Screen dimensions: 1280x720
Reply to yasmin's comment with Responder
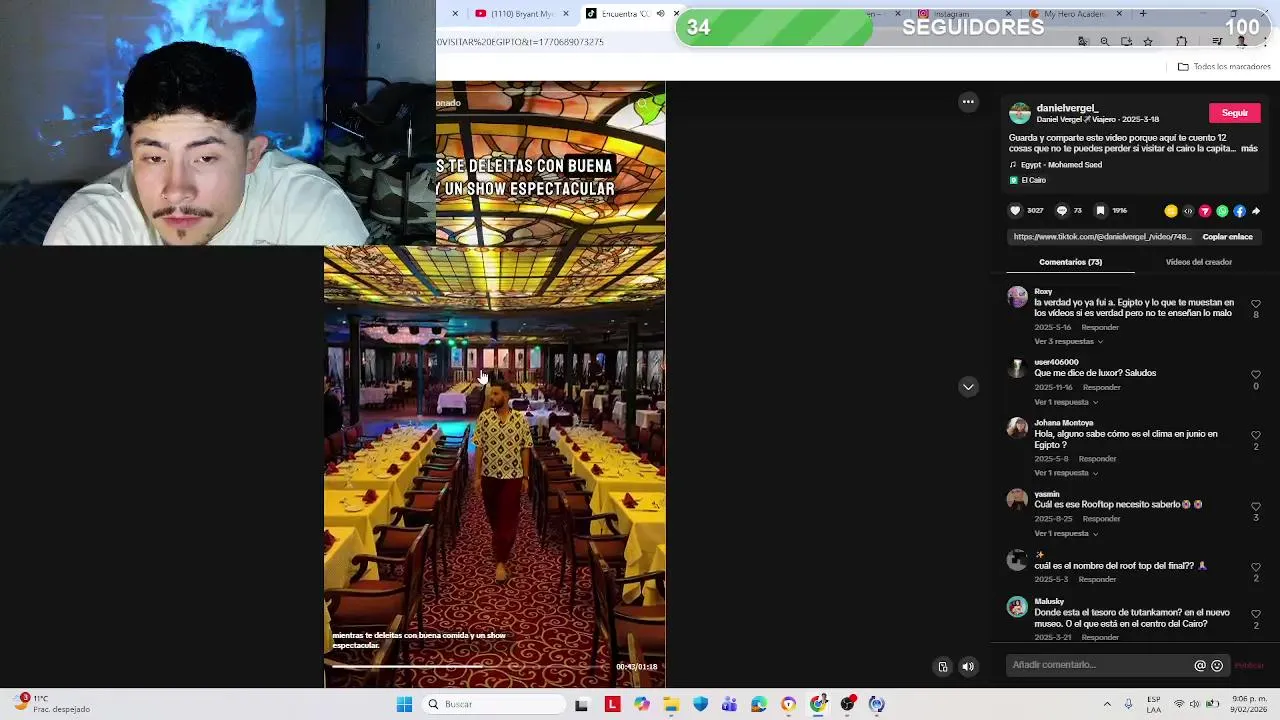tap(1102, 519)
